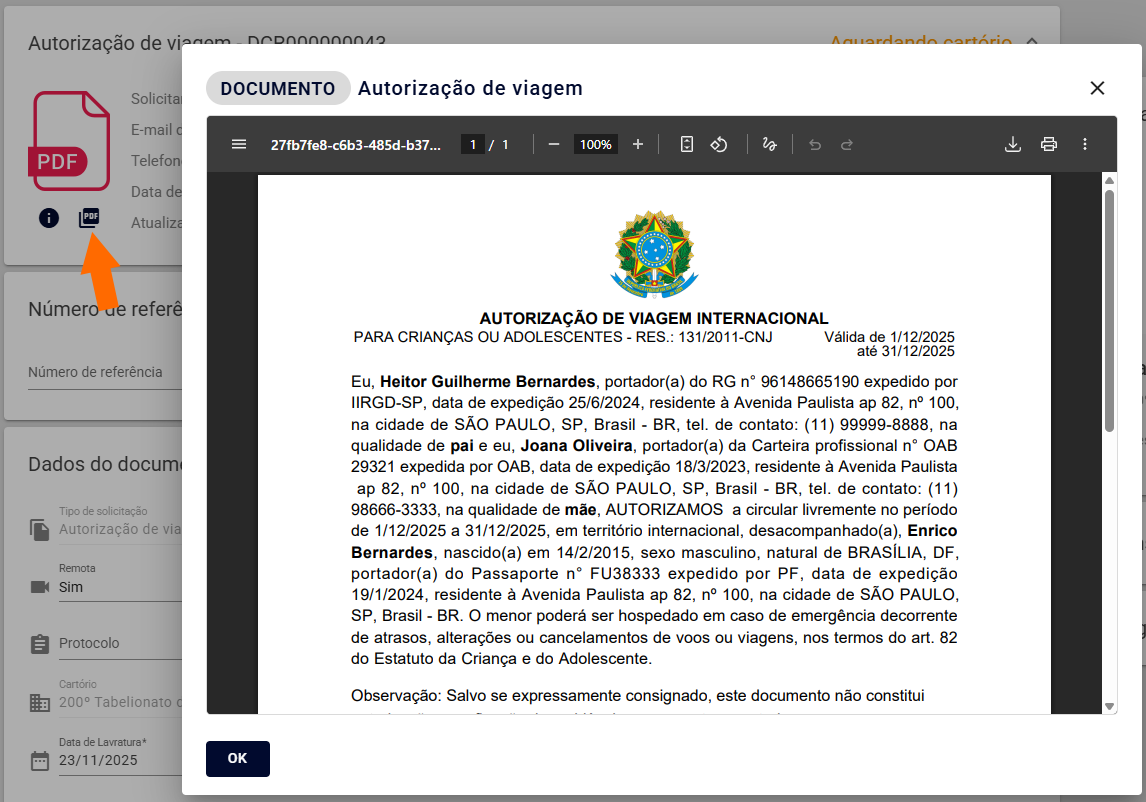Click the Data de Lavratura date 23/11/2025

98,760
